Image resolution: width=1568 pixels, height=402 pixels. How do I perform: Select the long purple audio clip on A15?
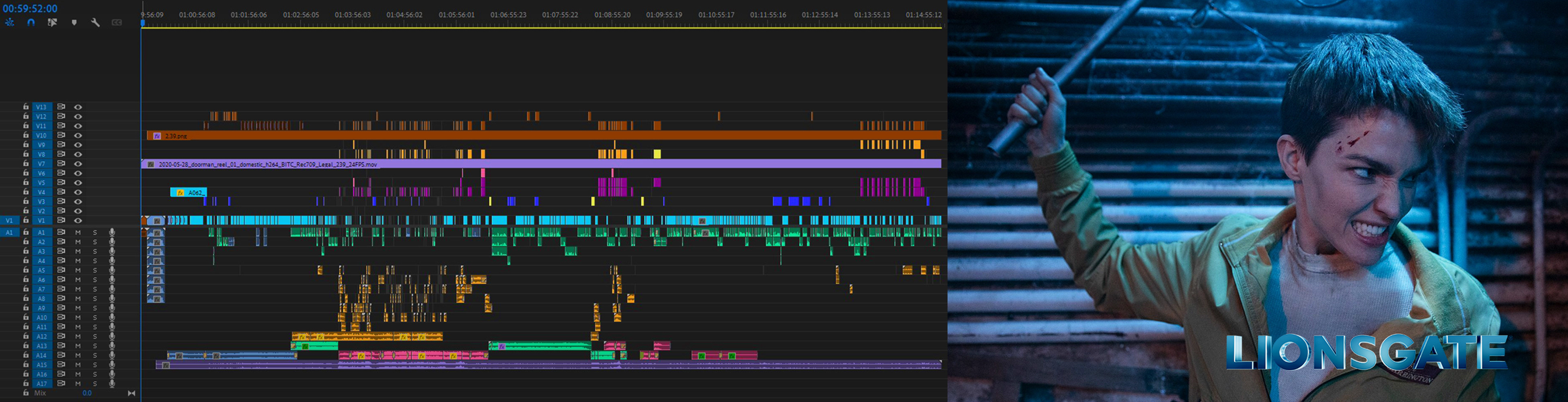[548, 365]
